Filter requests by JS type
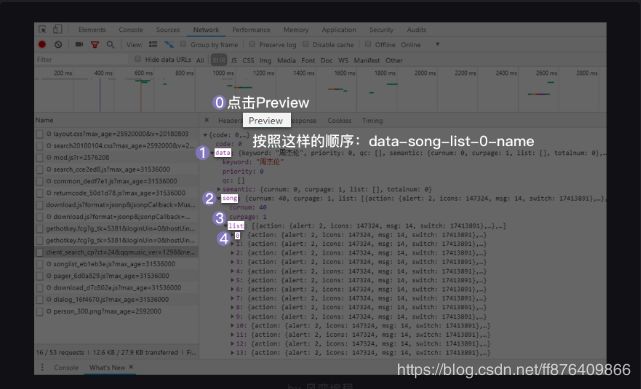The image size is (641, 389). point(234,60)
